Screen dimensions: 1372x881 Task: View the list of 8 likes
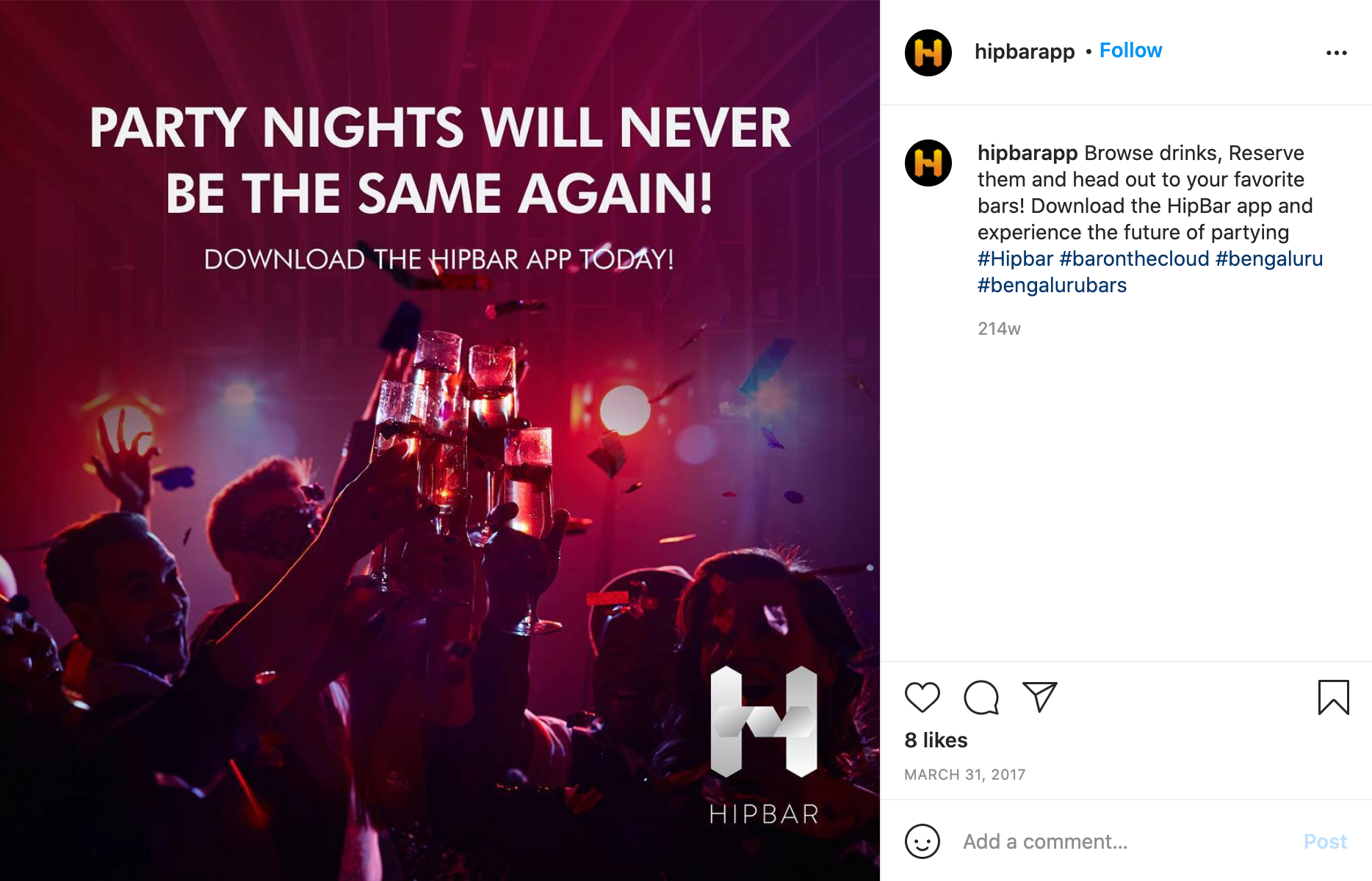pyautogui.click(x=936, y=740)
